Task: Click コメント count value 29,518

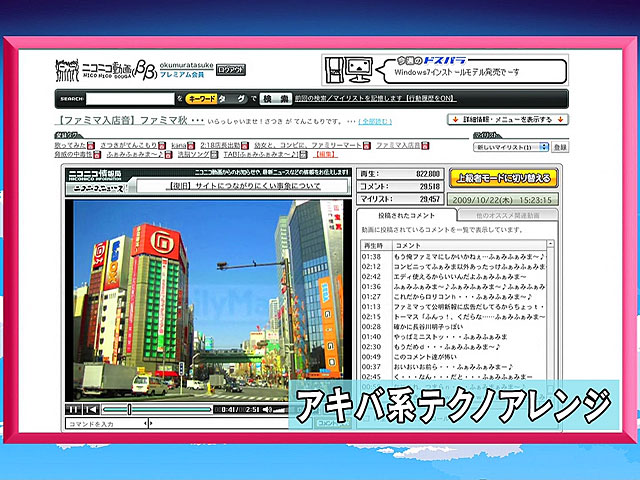Action: (x=430, y=187)
